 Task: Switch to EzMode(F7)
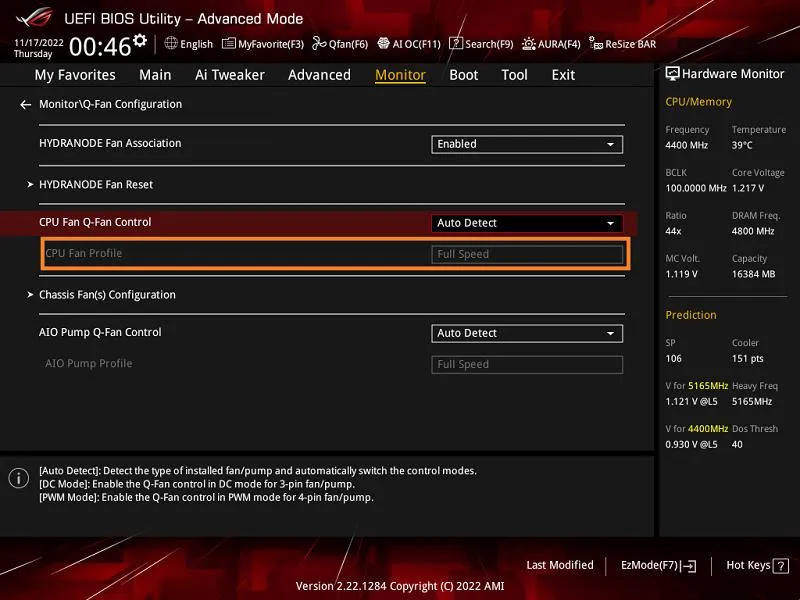[x=658, y=565]
